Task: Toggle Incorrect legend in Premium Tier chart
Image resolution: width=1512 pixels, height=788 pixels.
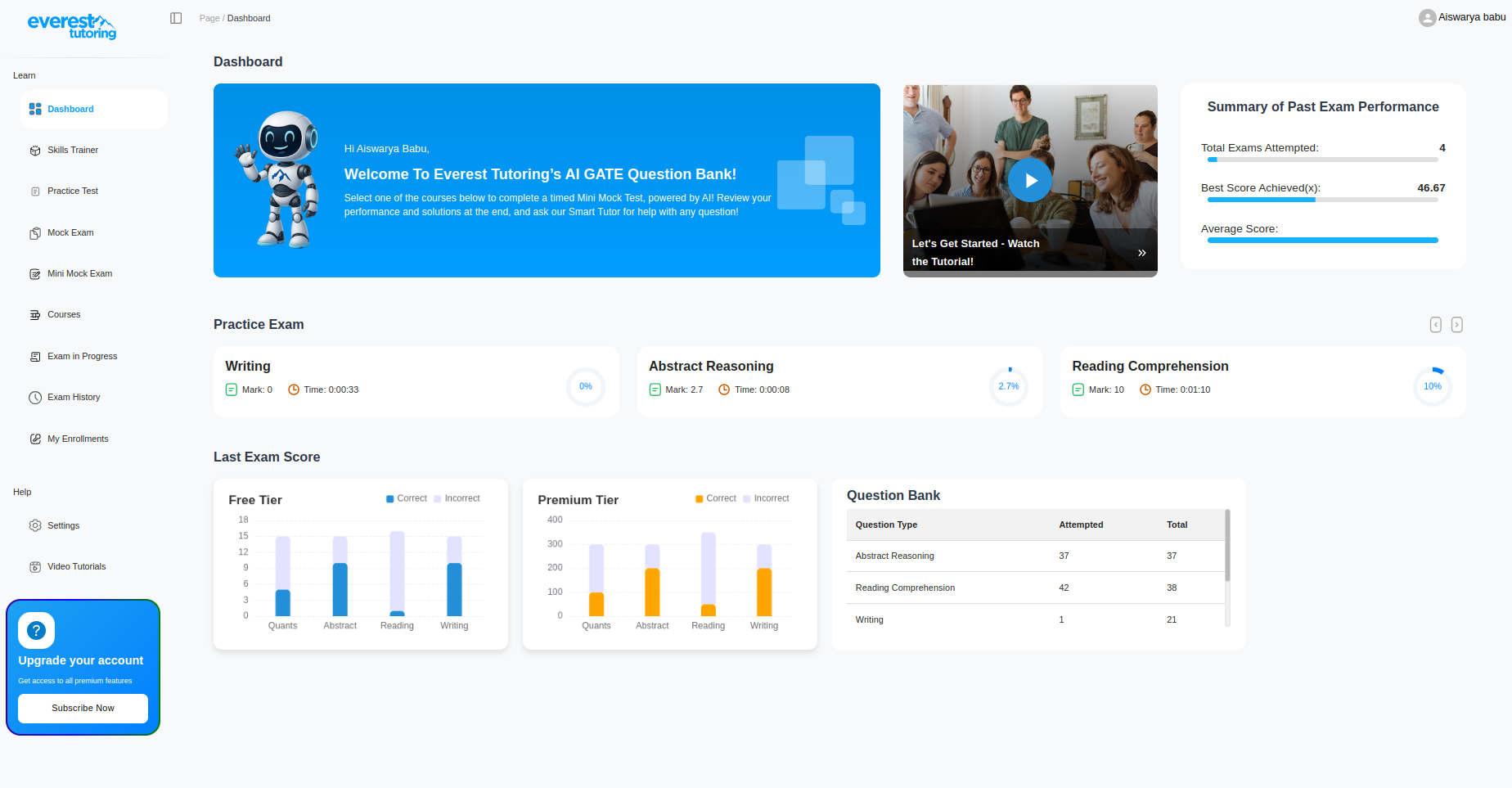Action: (x=766, y=498)
